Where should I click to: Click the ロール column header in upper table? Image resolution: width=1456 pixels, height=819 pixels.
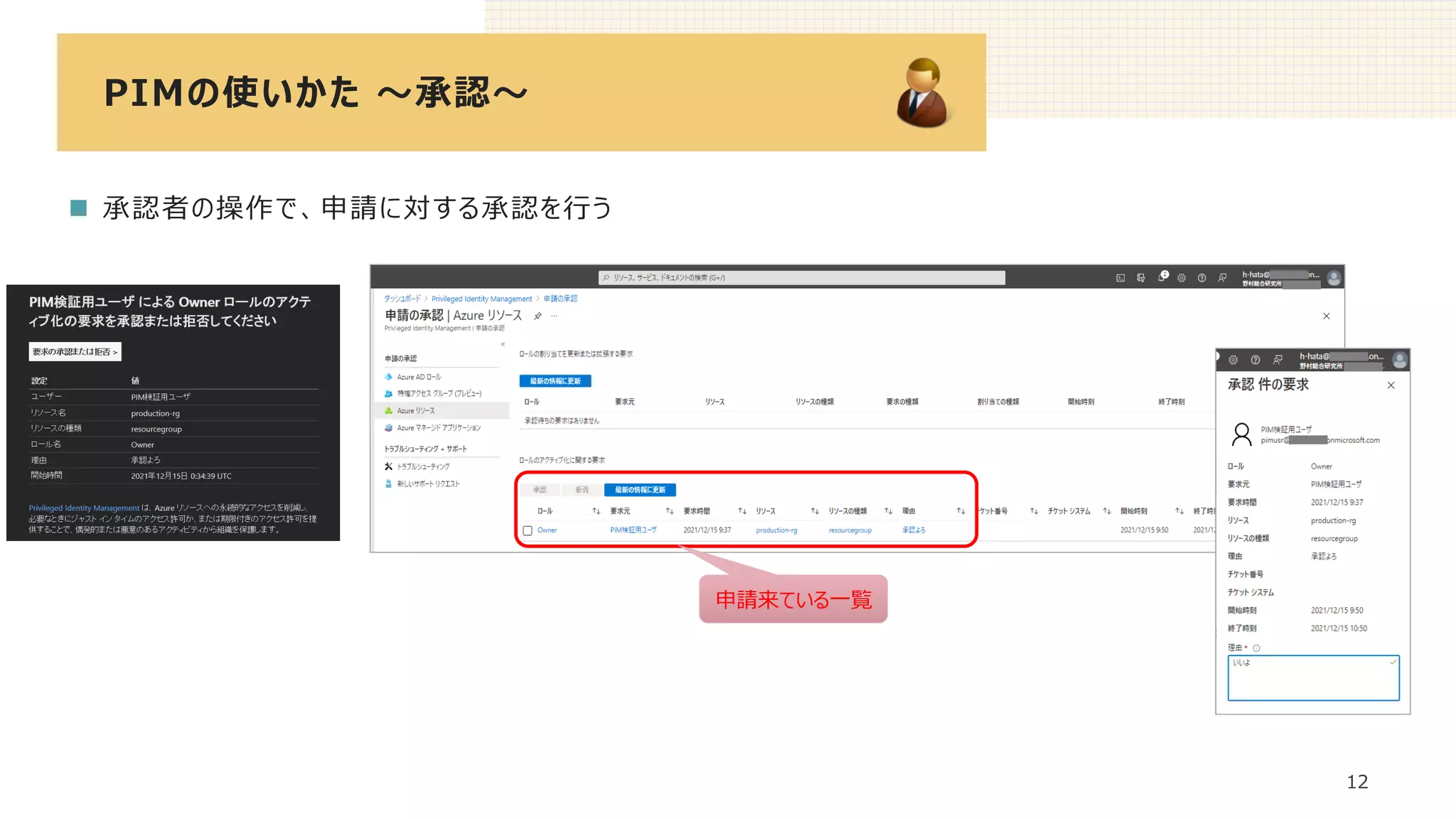click(x=532, y=402)
